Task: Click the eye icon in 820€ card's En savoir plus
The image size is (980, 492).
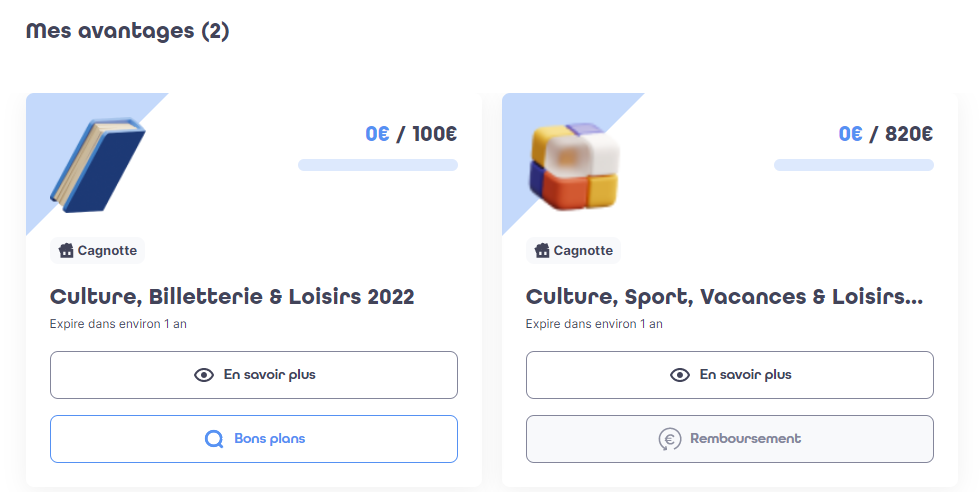Action: (x=680, y=375)
